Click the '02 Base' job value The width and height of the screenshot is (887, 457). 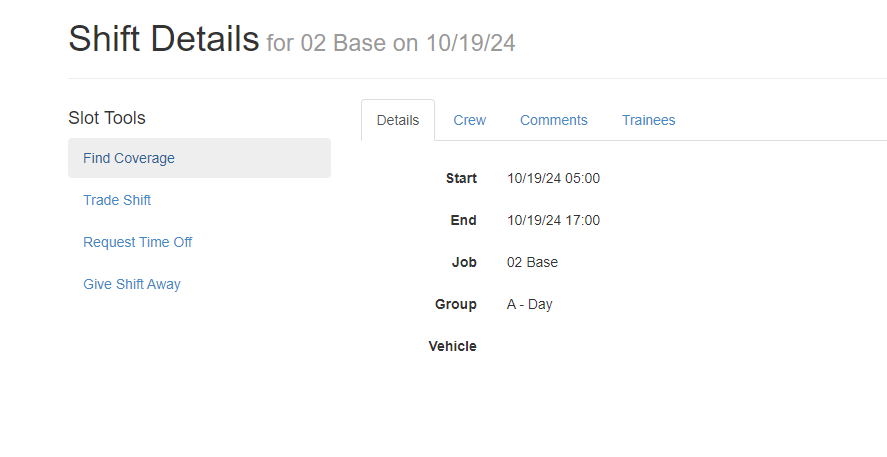[532, 262]
